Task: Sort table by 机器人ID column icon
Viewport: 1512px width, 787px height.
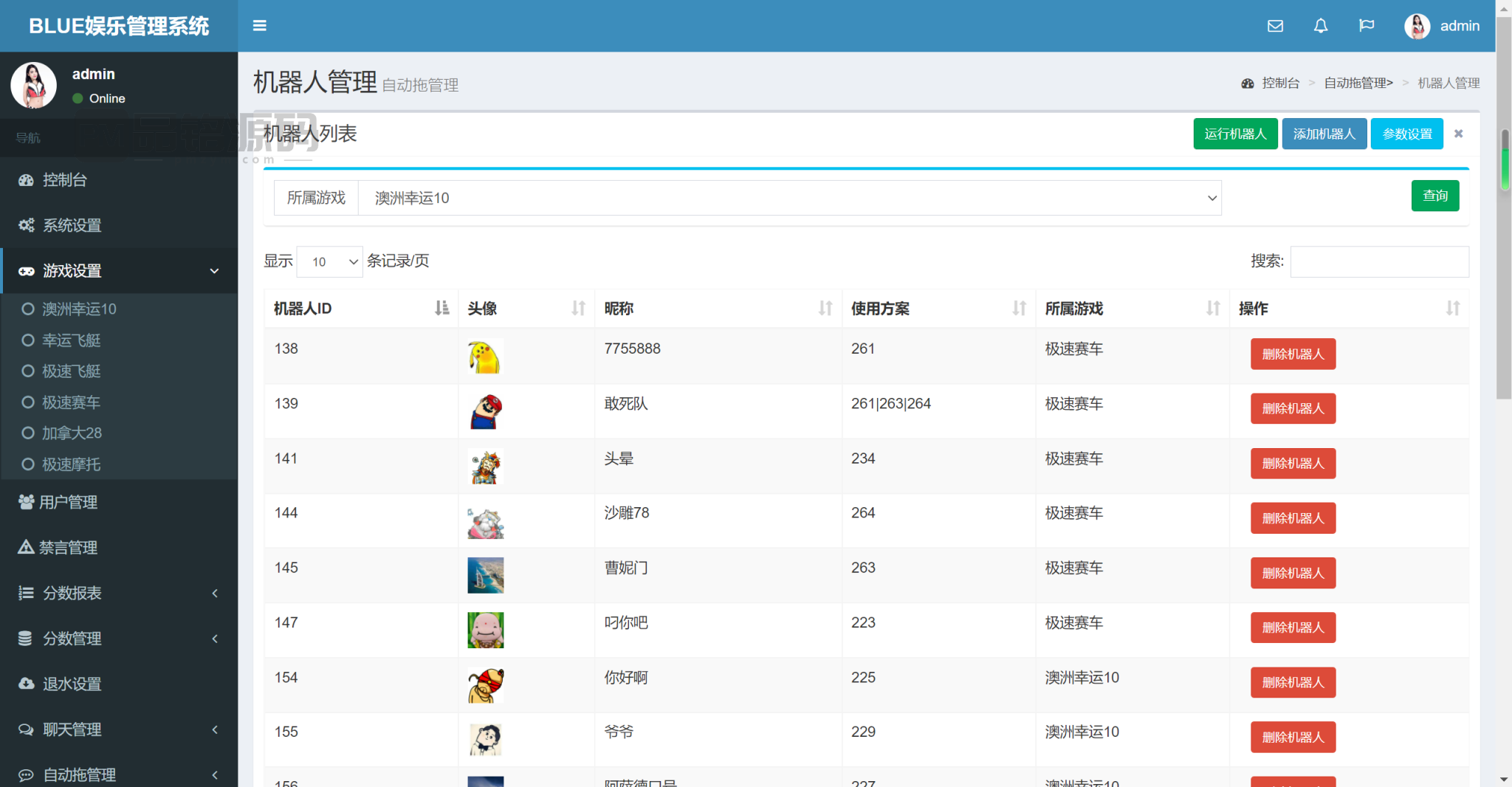Action: coord(441,308)
